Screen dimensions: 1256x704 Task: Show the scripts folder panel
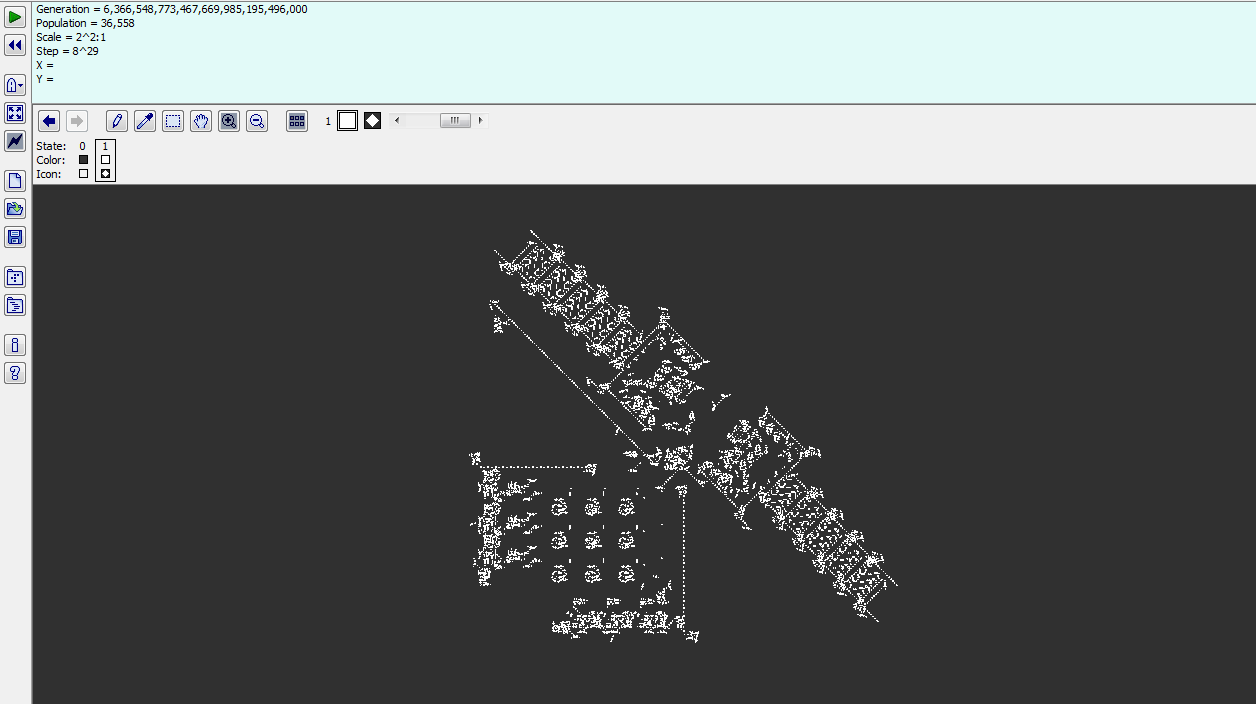coord(15,305)
